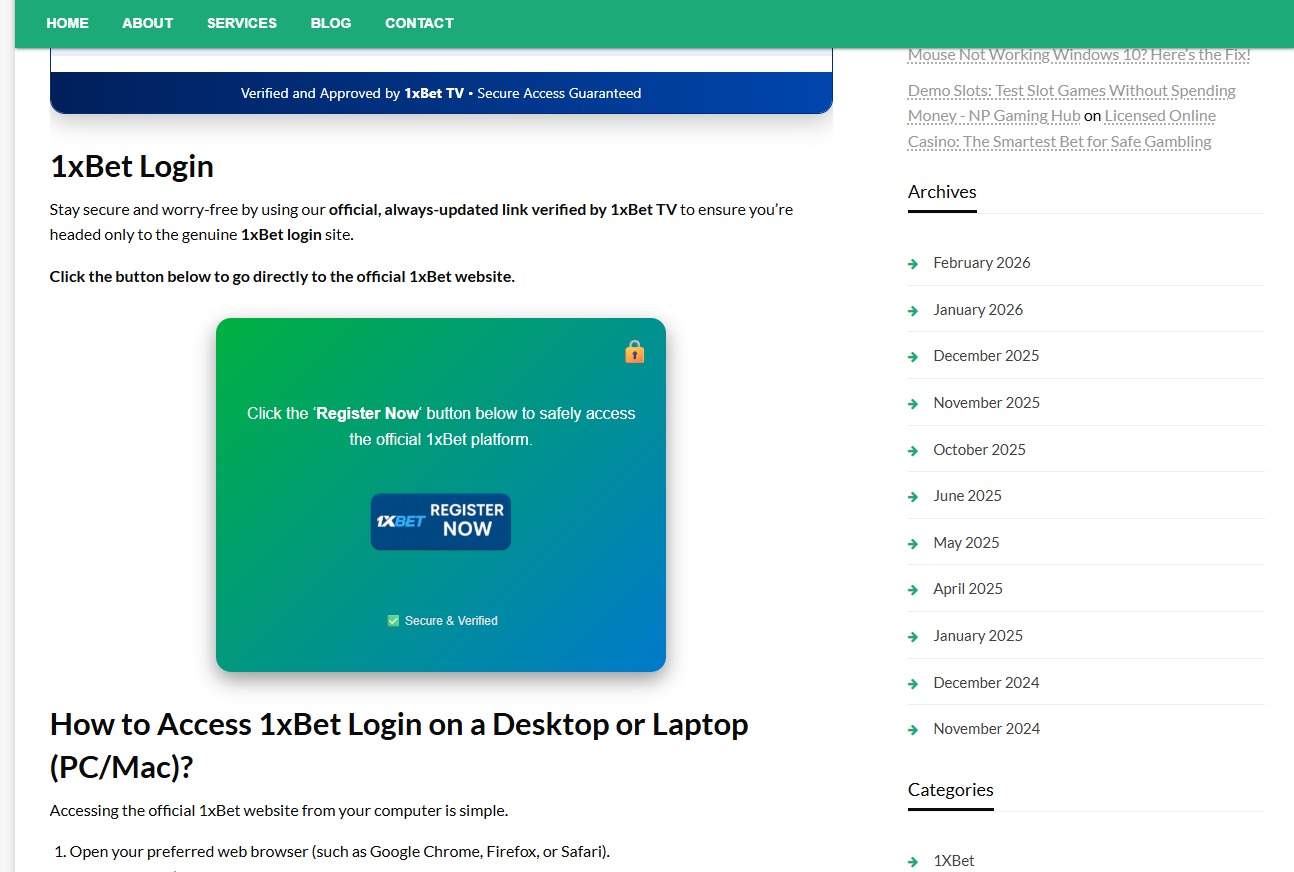Navigate to the Blog page
The width and height of the screenshot is (1294, 872).
331,23
